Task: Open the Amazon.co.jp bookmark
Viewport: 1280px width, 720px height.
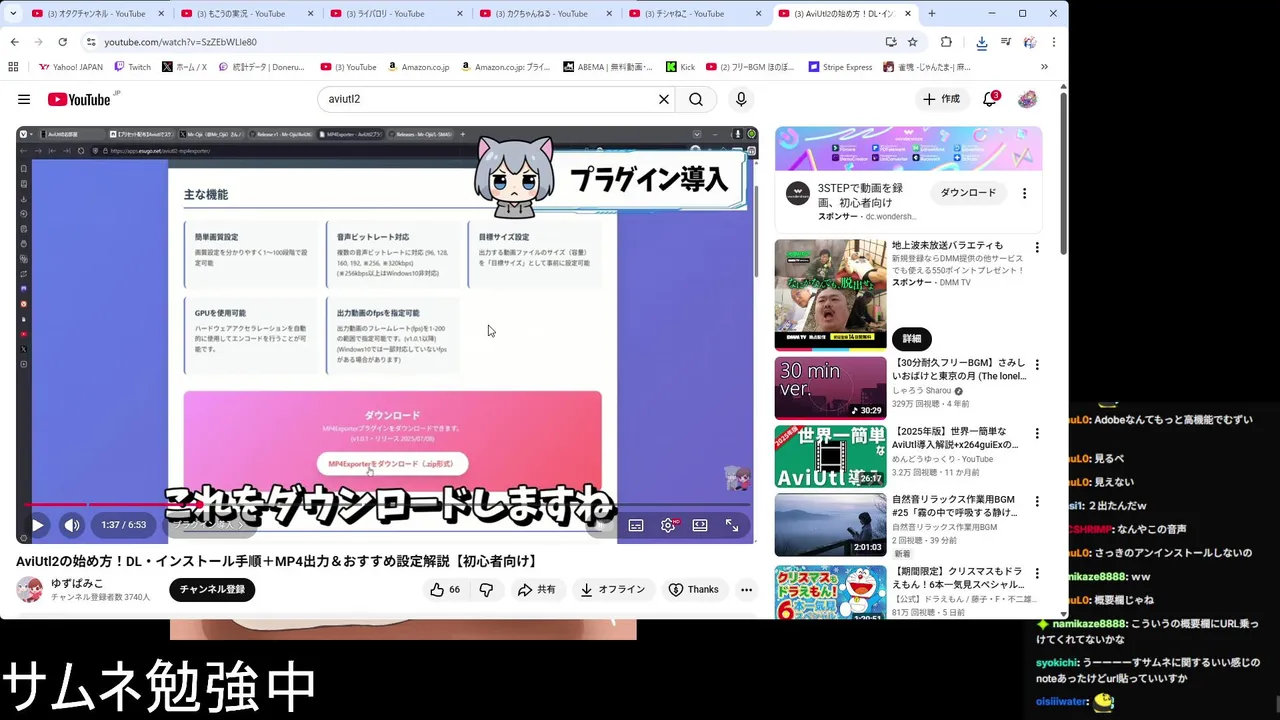Action: (418, 67)
